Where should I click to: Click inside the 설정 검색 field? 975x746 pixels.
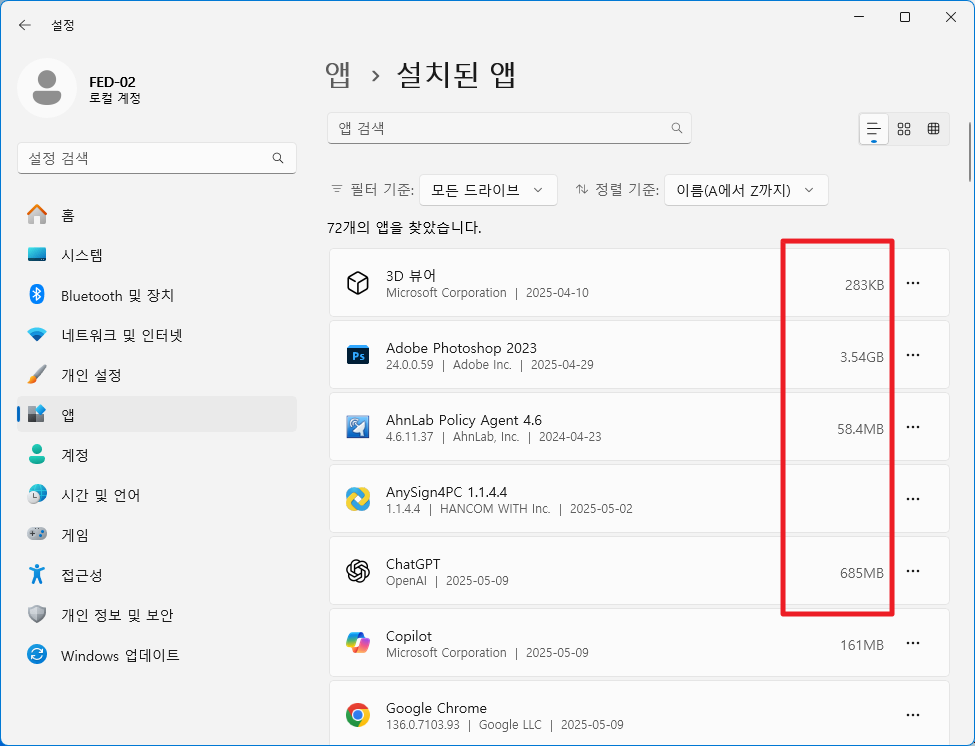(x=157, y=158)
